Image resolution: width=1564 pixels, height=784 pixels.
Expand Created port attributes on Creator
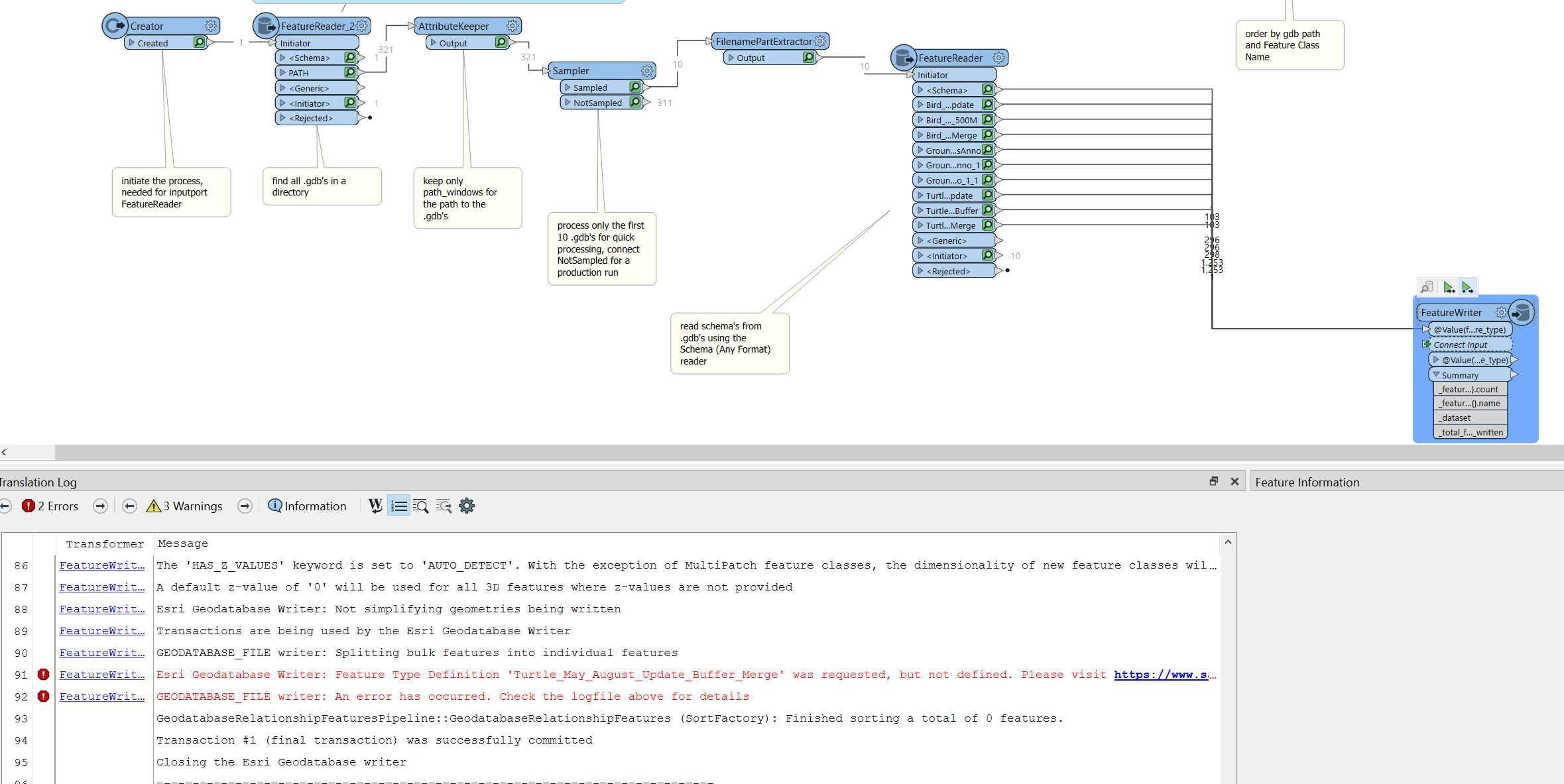pos(132,42)
